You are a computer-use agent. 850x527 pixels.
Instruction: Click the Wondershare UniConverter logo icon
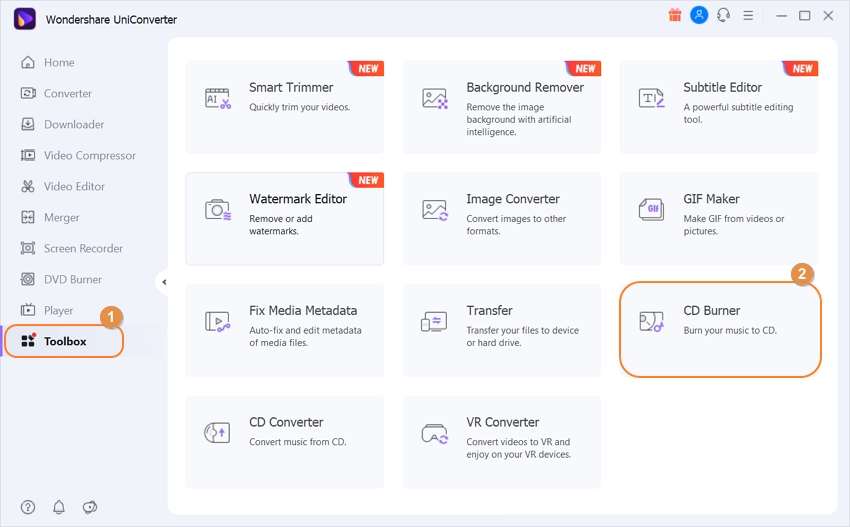pos(24,19)
